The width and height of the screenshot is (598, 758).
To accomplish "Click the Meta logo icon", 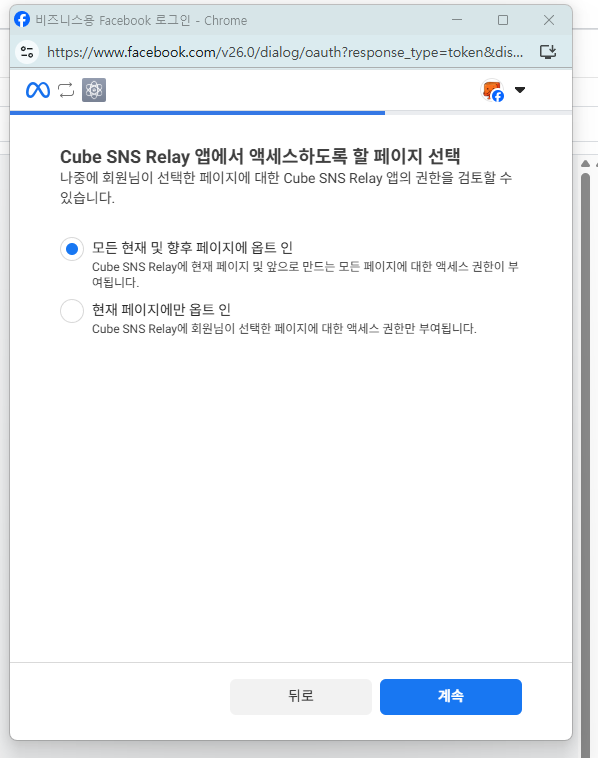I will pyautogui.click(x=38, y=90).
